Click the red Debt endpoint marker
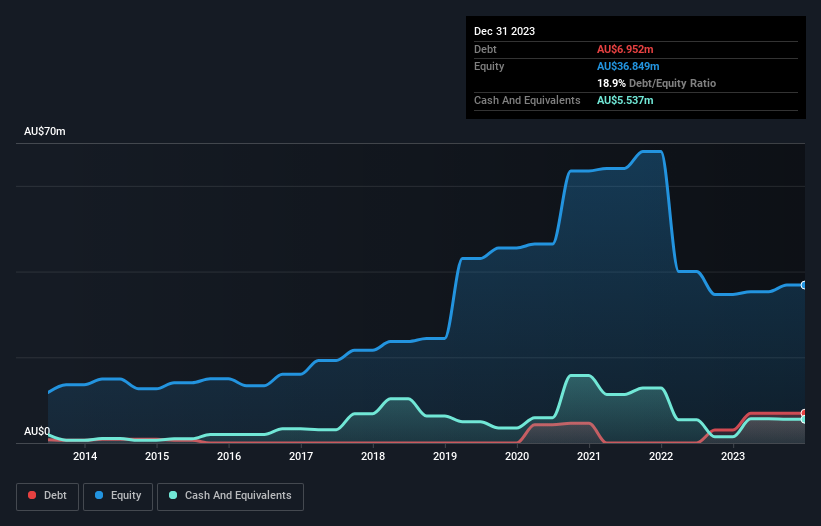The height and width of the screenshot is (526, 821). (804, 413)
